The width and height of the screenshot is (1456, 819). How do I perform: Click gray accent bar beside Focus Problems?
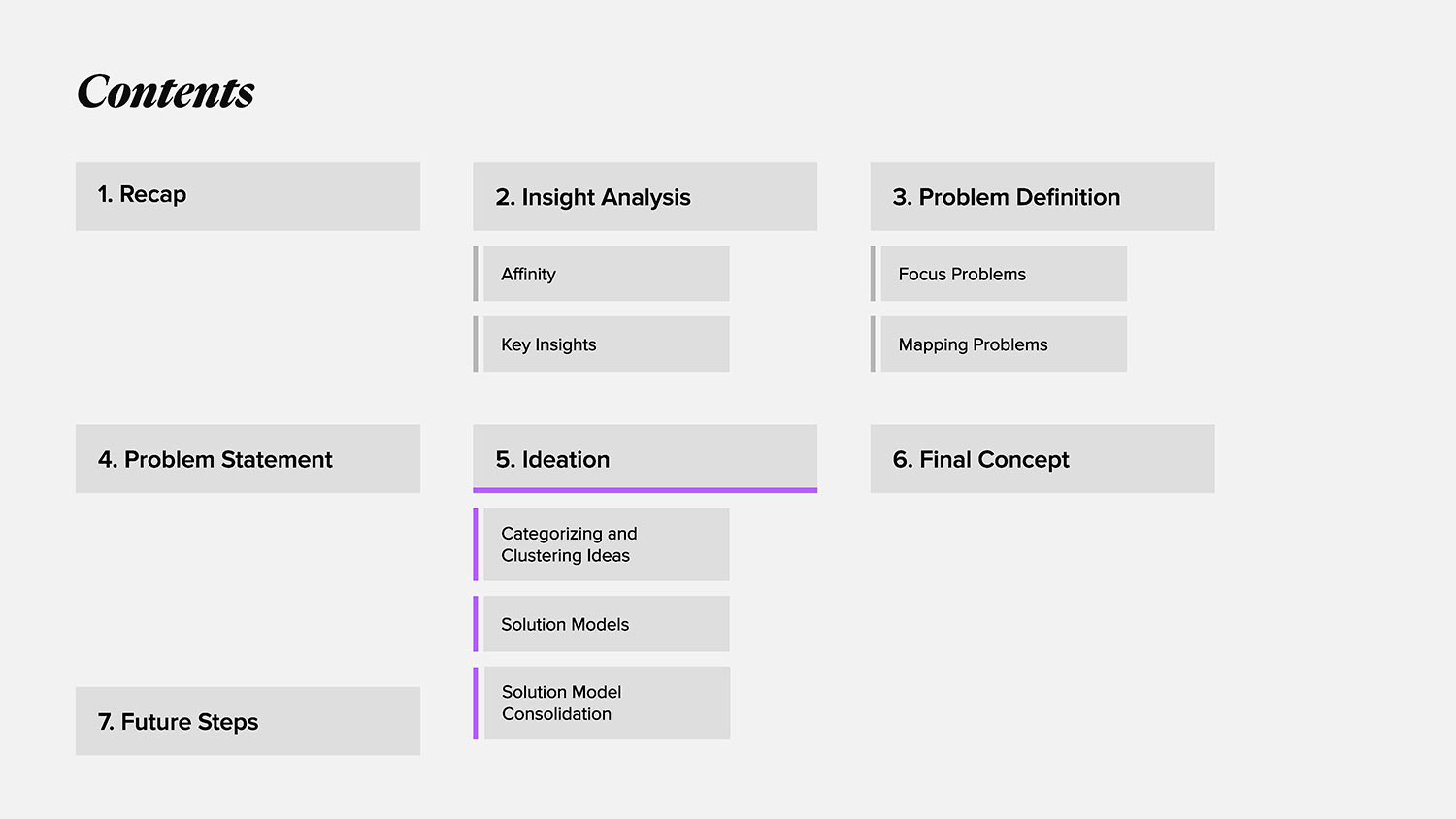tap(873, 274)
